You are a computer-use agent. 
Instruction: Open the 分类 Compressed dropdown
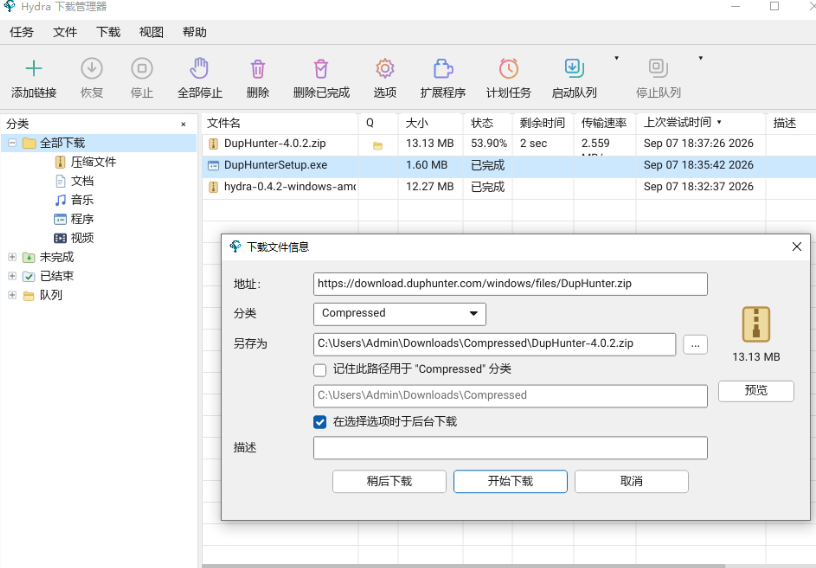pyautogui.click(x=400, y=313)
